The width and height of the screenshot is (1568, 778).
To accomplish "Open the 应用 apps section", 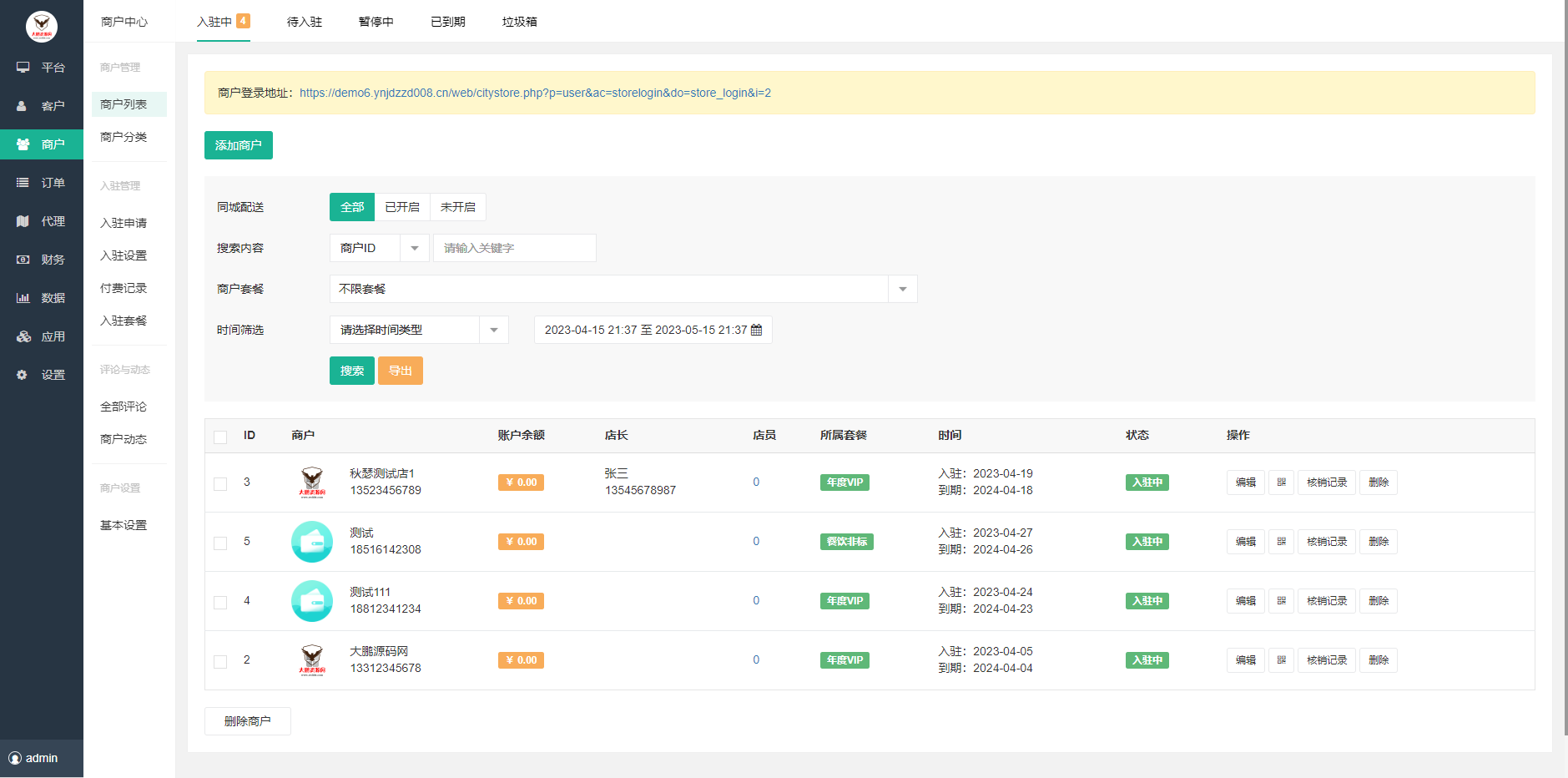I will pyautogui.click(x=42, y=336).
